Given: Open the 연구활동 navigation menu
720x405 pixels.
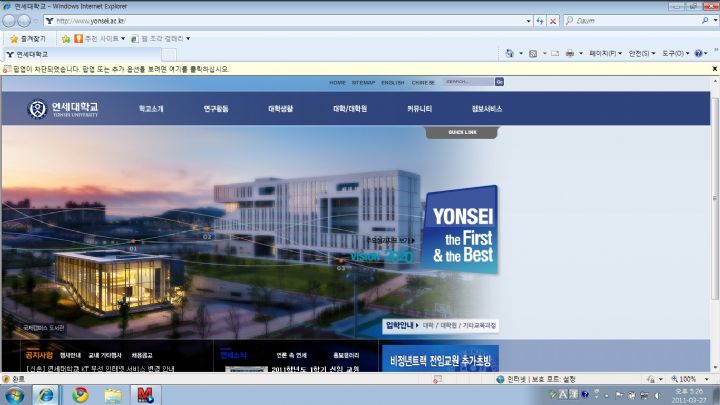Looking at the screenshot, I should point(216,109).
